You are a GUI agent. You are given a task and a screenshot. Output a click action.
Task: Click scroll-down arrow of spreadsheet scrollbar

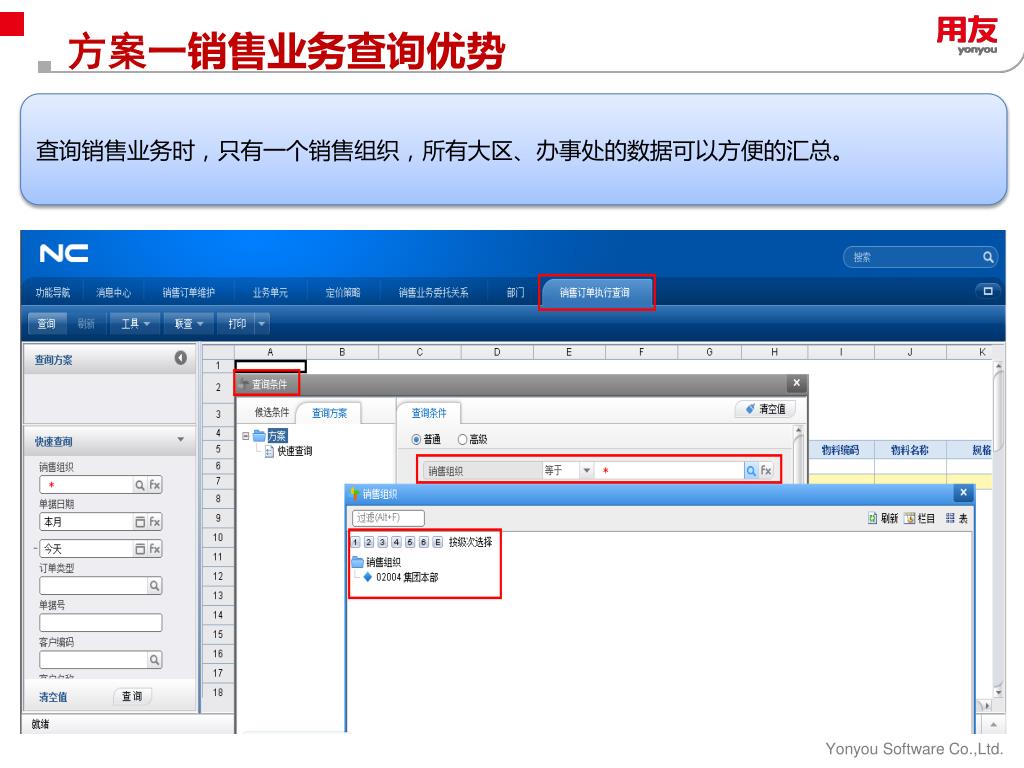point(998,692)
